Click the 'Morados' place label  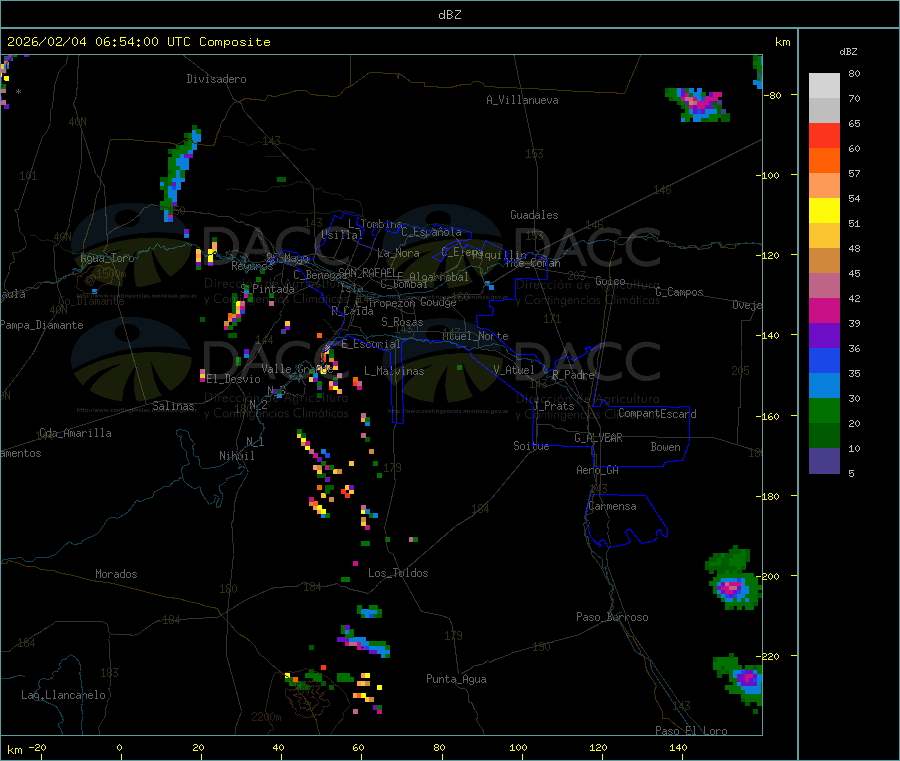point(116,574)
